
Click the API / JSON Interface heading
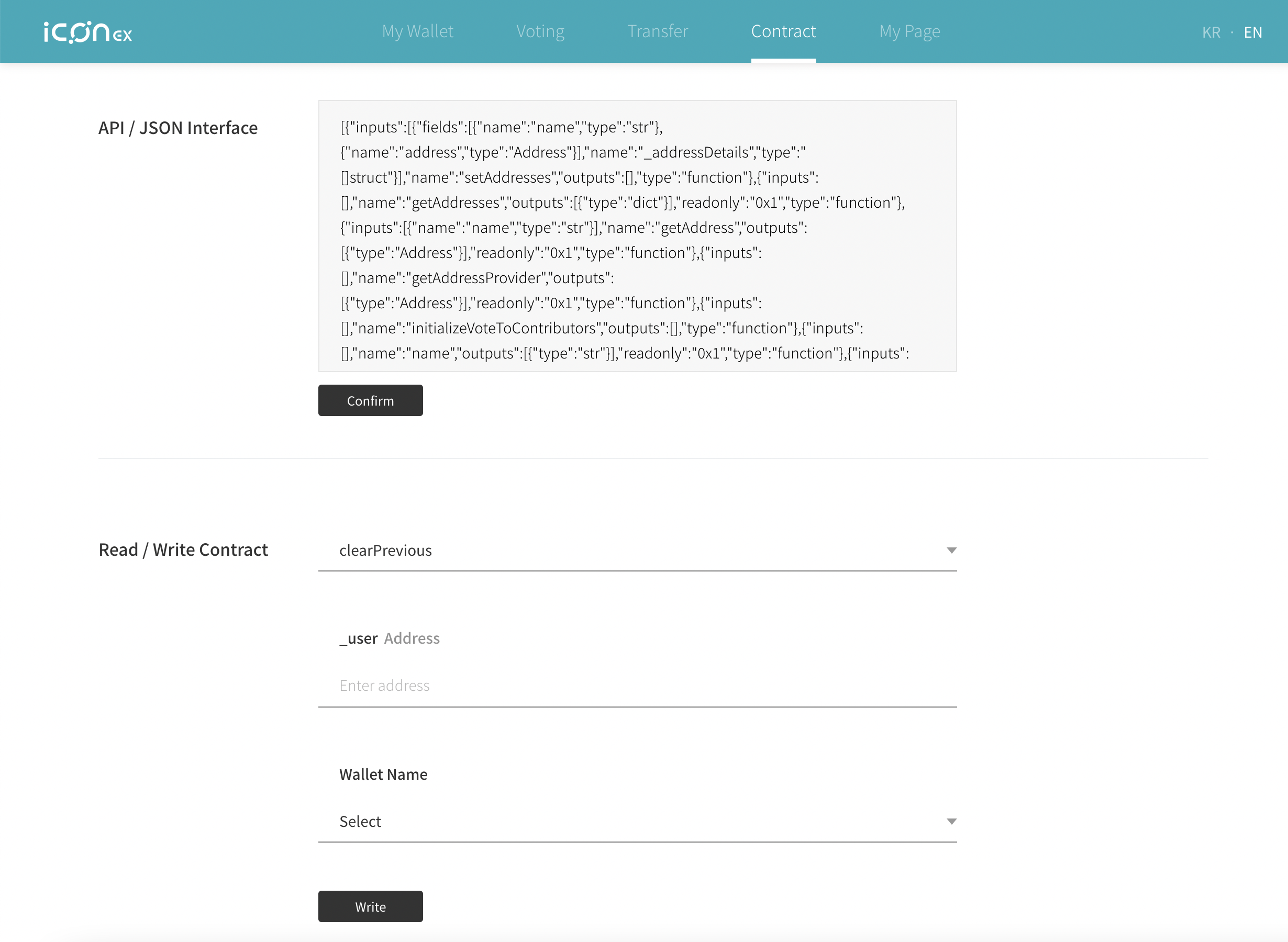point(178,128)
